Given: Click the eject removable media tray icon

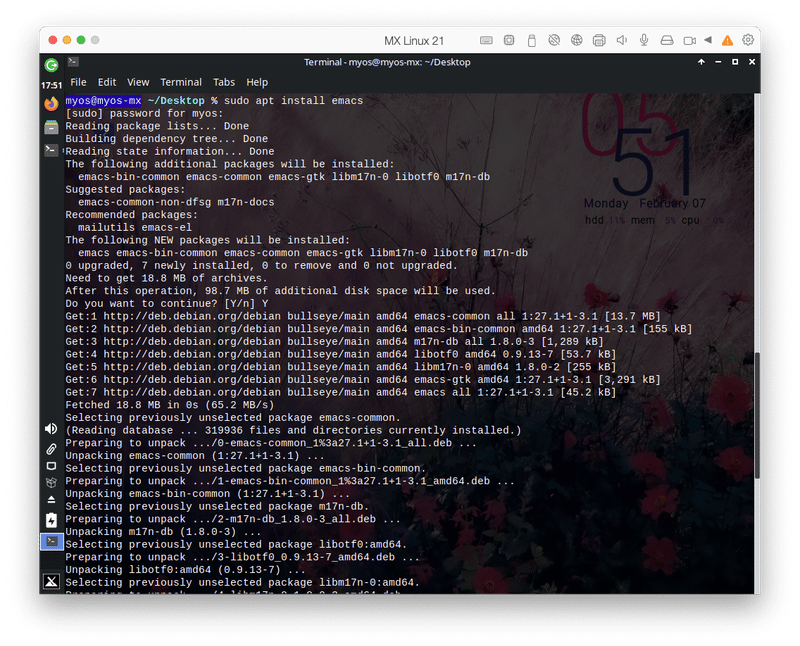Looking at the screenshot, I should pyautogui.click(x=51, y=499).
